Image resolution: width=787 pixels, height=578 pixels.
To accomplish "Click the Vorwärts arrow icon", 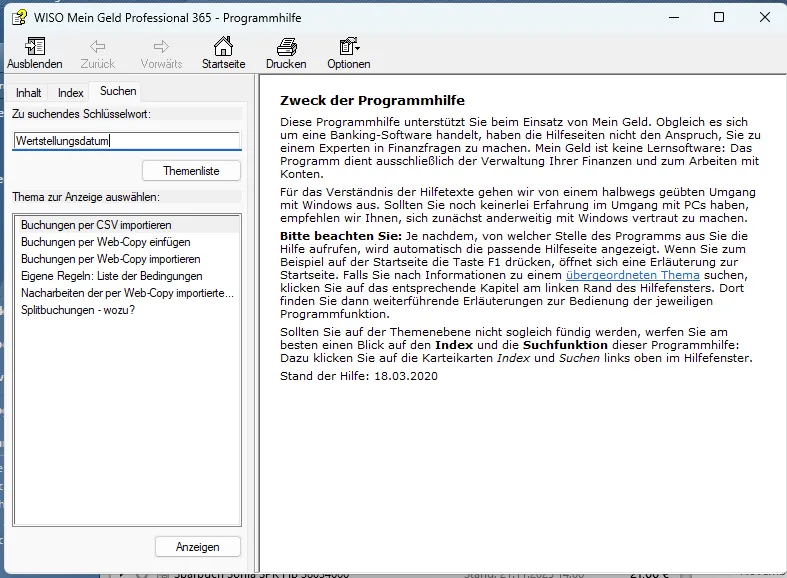I will coord(161,47).
